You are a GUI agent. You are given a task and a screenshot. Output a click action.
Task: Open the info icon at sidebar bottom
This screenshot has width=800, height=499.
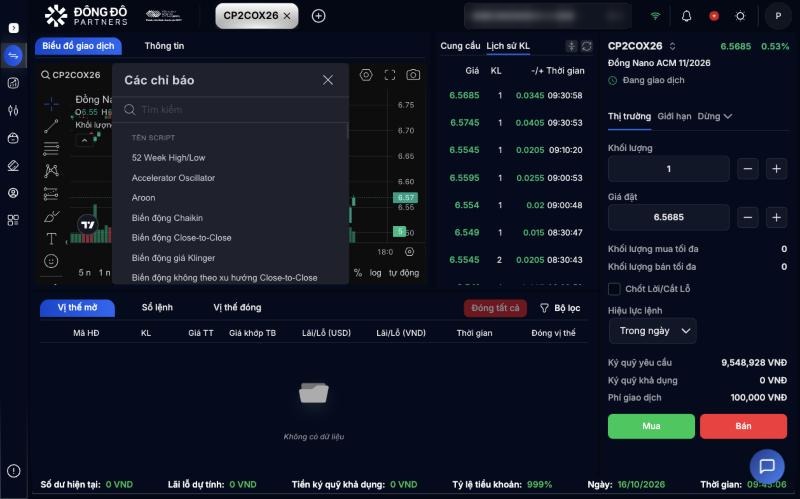click(x=14, y=470)
